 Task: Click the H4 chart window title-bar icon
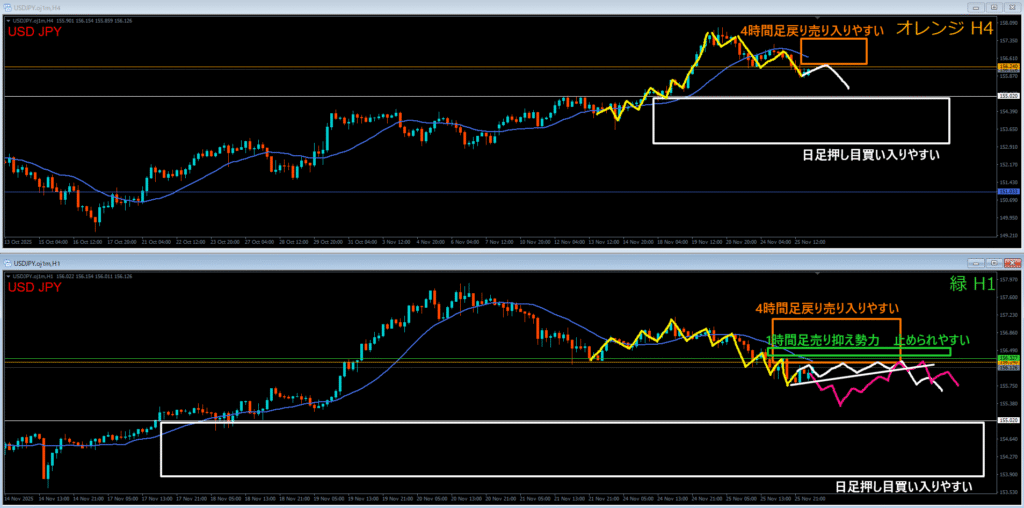pyautogui.click(x=8, y=8)
